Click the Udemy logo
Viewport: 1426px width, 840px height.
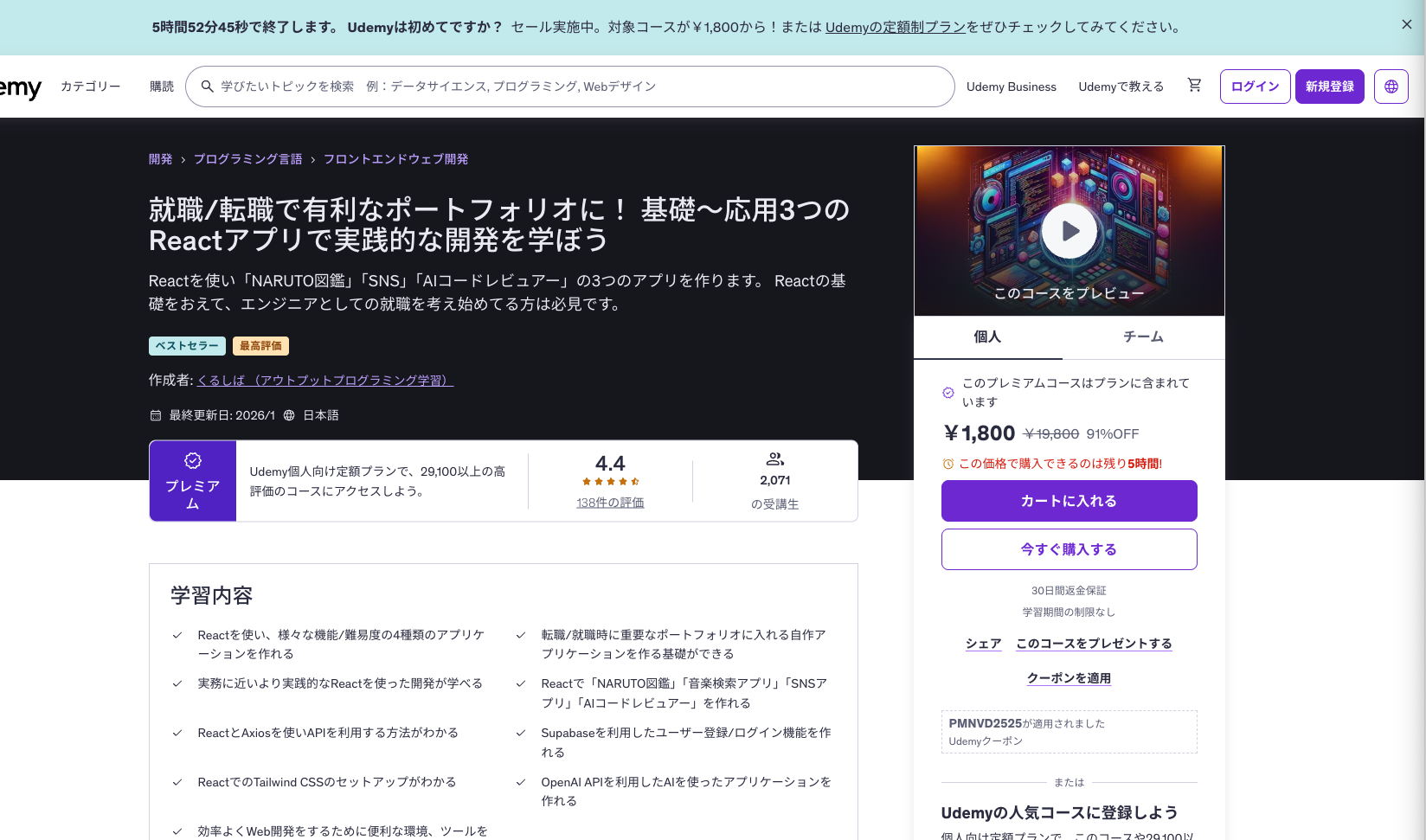[x=17, y=87]
